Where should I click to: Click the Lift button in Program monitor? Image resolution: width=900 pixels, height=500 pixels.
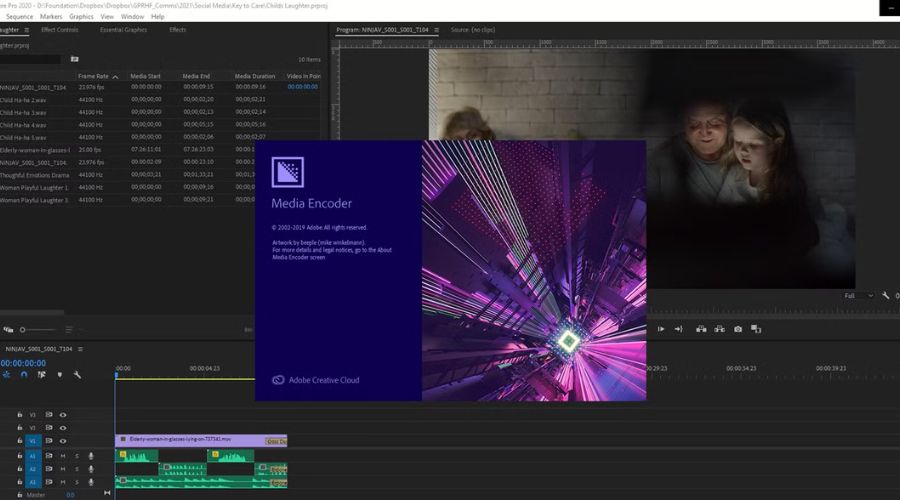tap(701, 329)
